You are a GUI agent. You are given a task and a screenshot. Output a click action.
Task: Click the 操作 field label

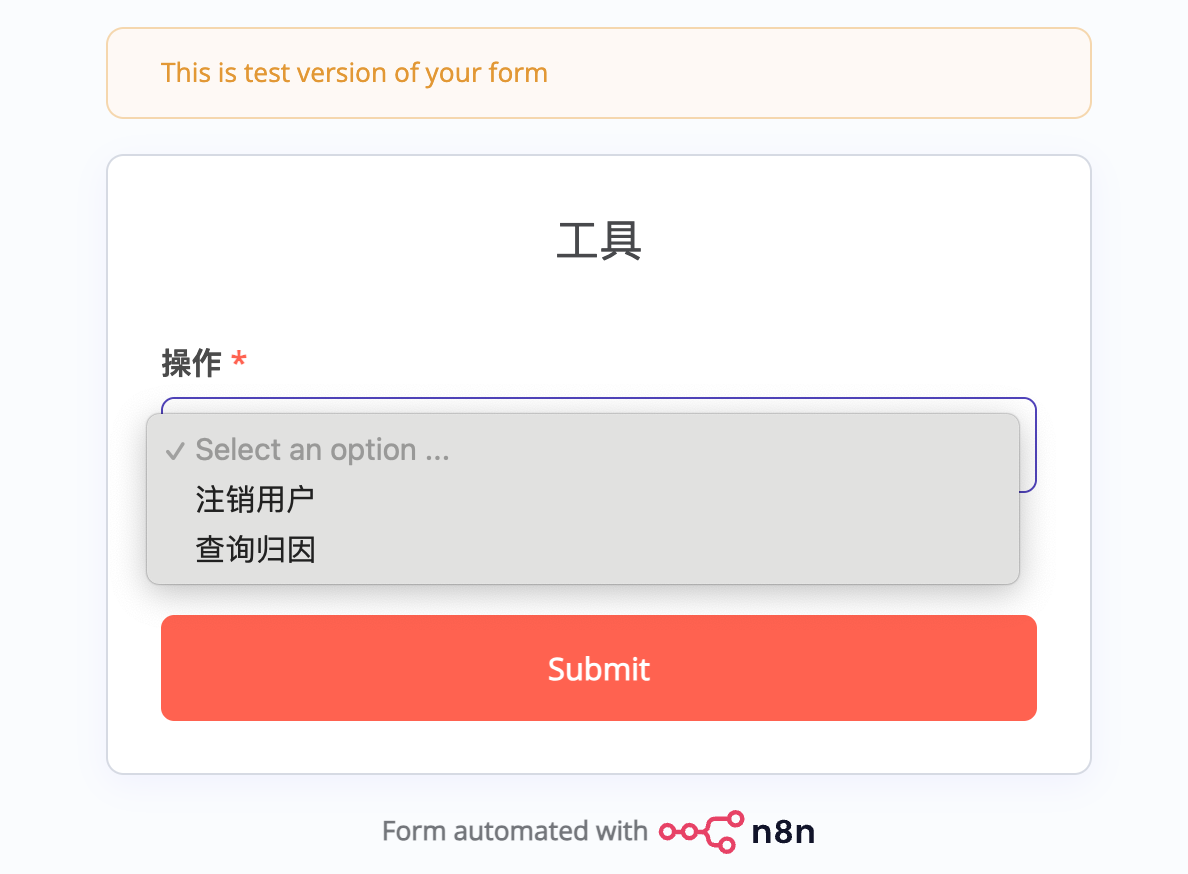click(x=191, y=363)
